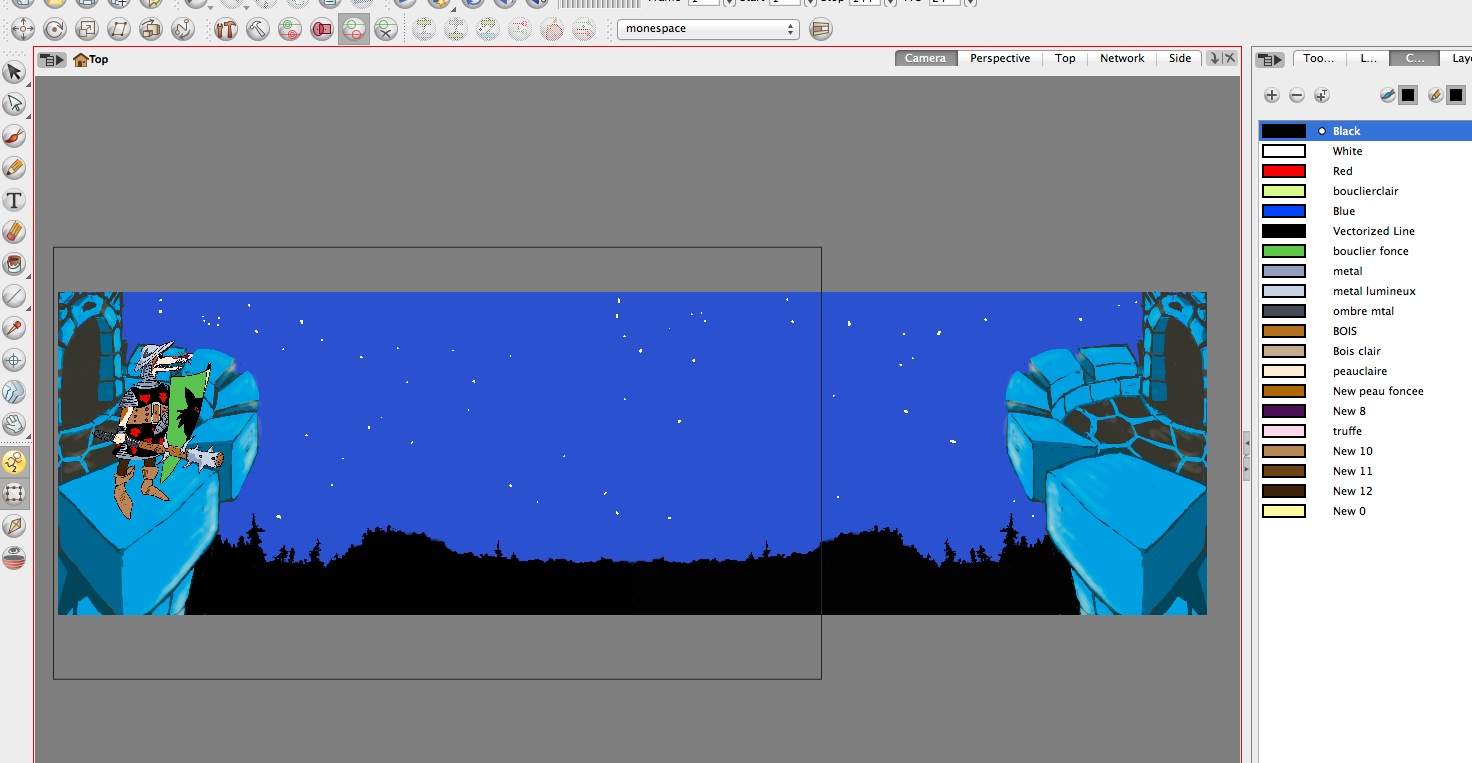Viewport: 1472px width, 763px height.
Task: Select the Scale tool in top toolbar
Action: tap(86, 29)
